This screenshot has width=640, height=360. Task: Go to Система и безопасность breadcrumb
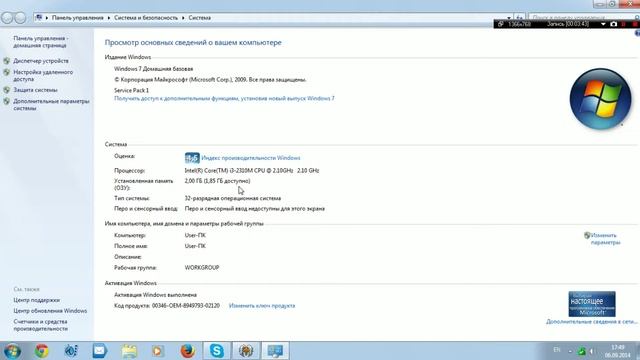click(x=146, y=18)
